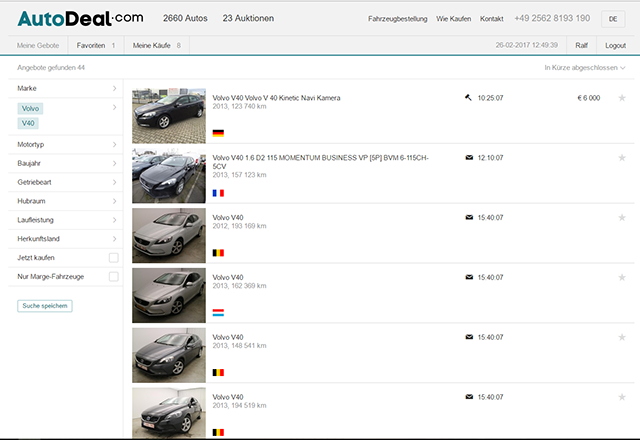The width and height of the screenshot is (640, 440).
Task: Expand the model filter chevron beside Volvo
Action: tap(114, 107)
